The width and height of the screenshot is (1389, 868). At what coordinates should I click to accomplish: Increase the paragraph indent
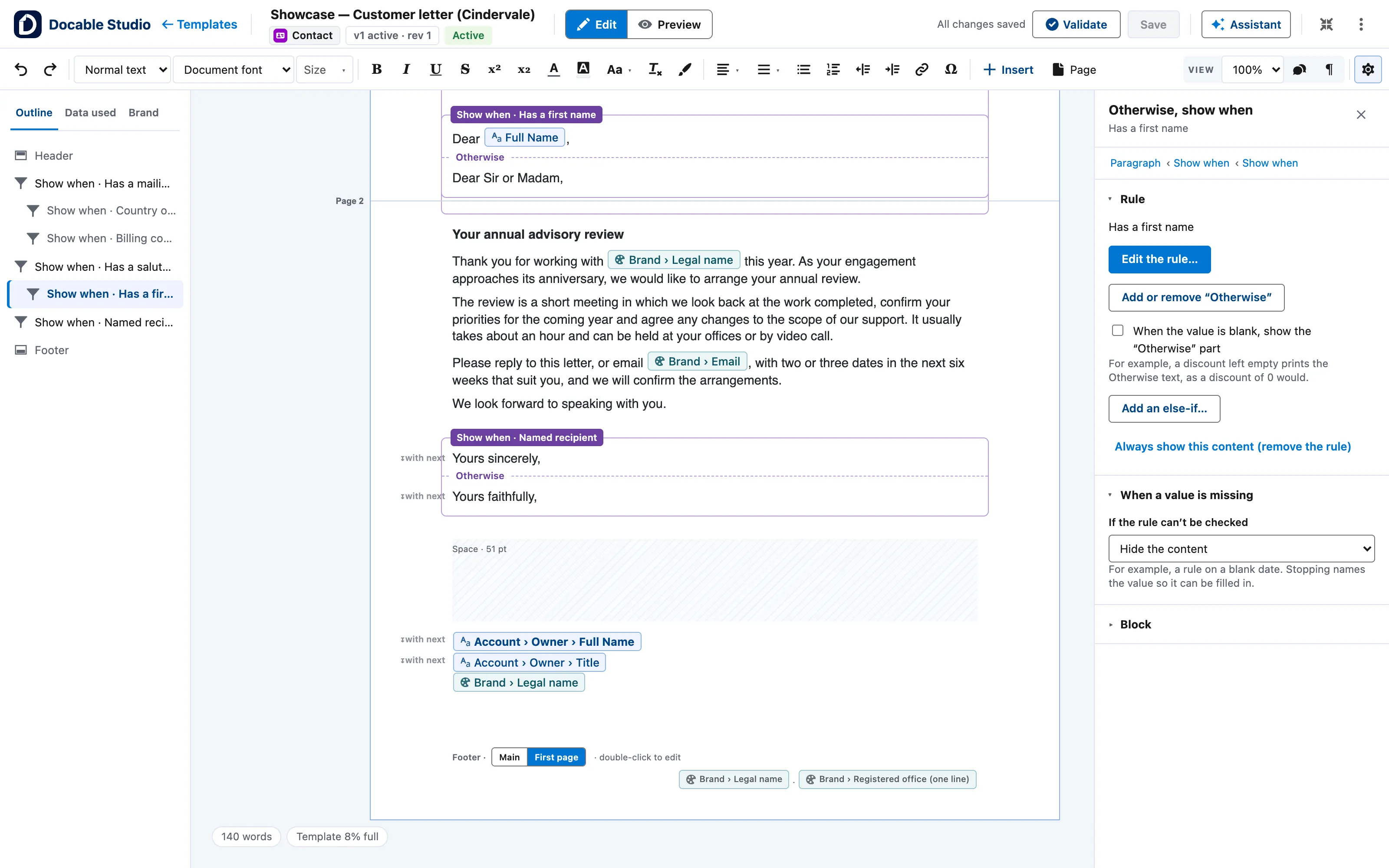892,69
